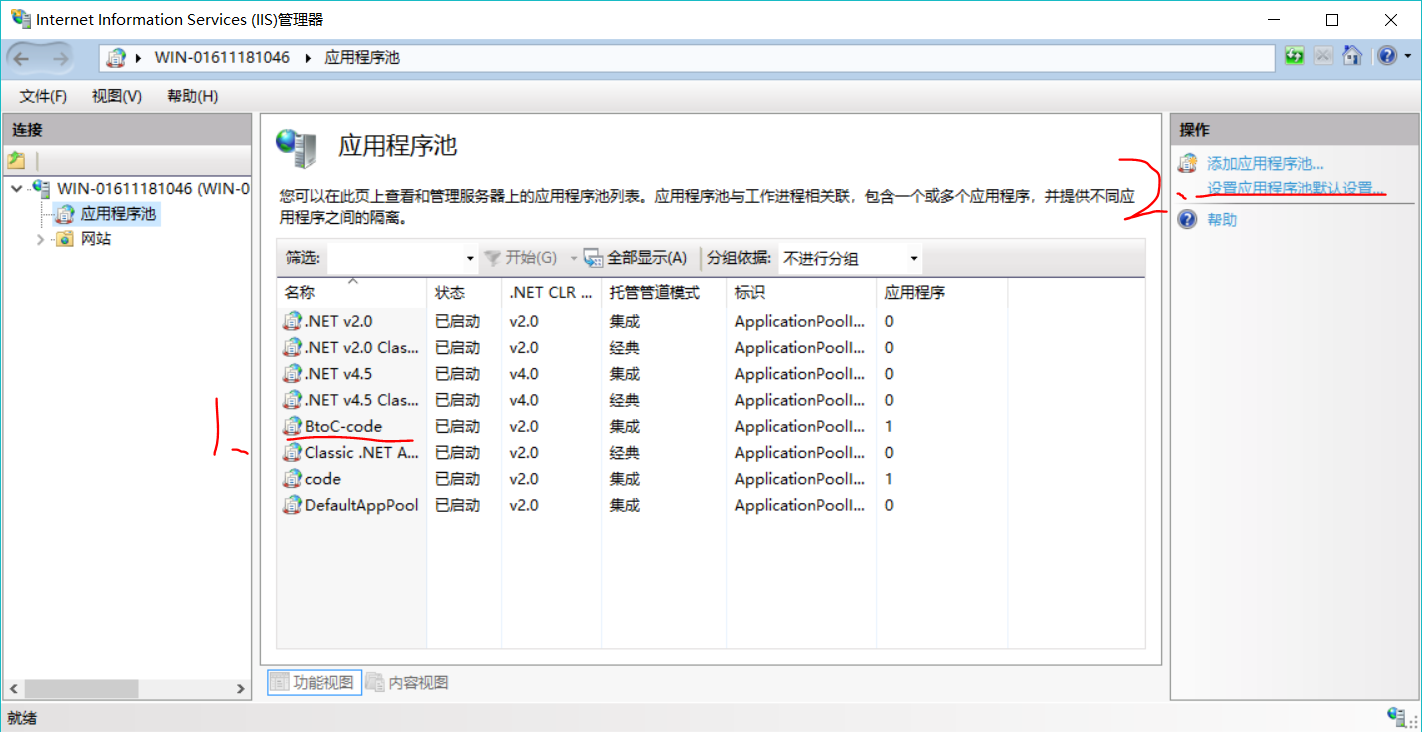Click 应用程序池 in the address bar
The height and width of the screenshot is (732, 1422).
(362, 58)
